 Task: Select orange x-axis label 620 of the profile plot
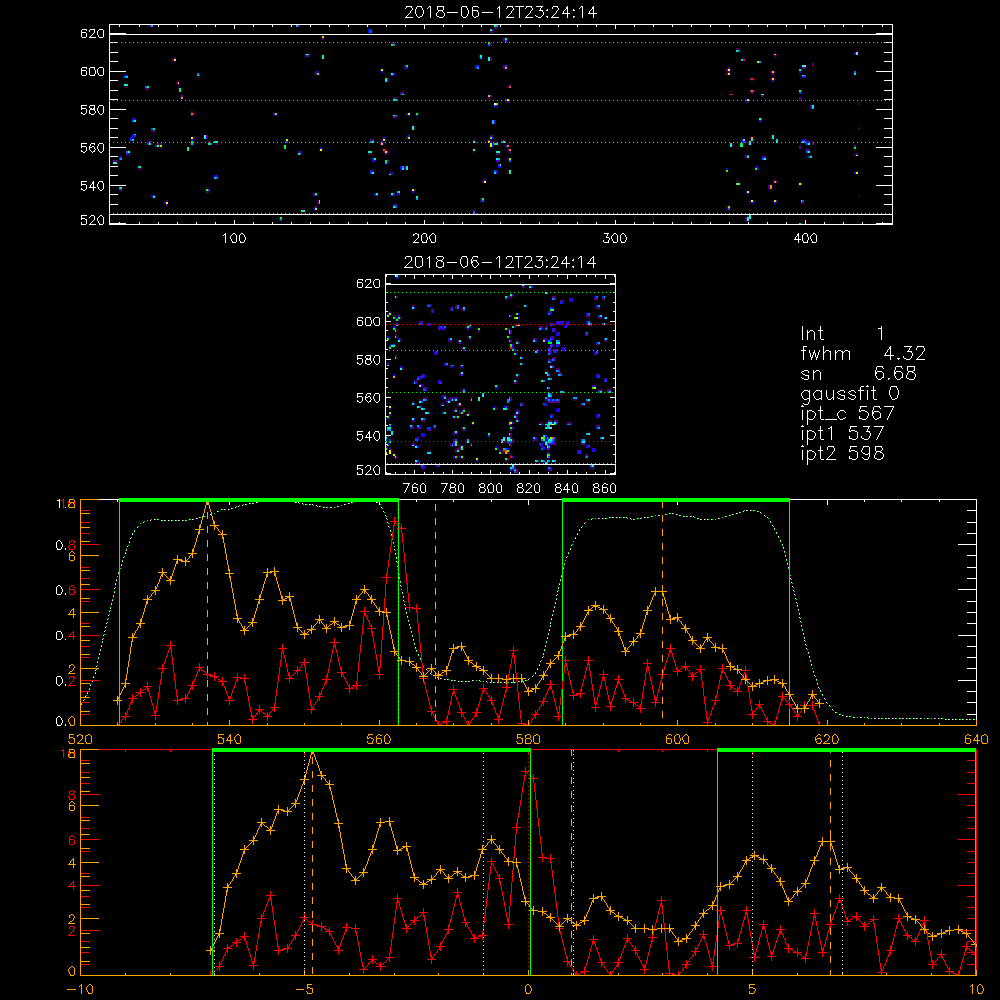pyautogui.click(x=827, y=740)
